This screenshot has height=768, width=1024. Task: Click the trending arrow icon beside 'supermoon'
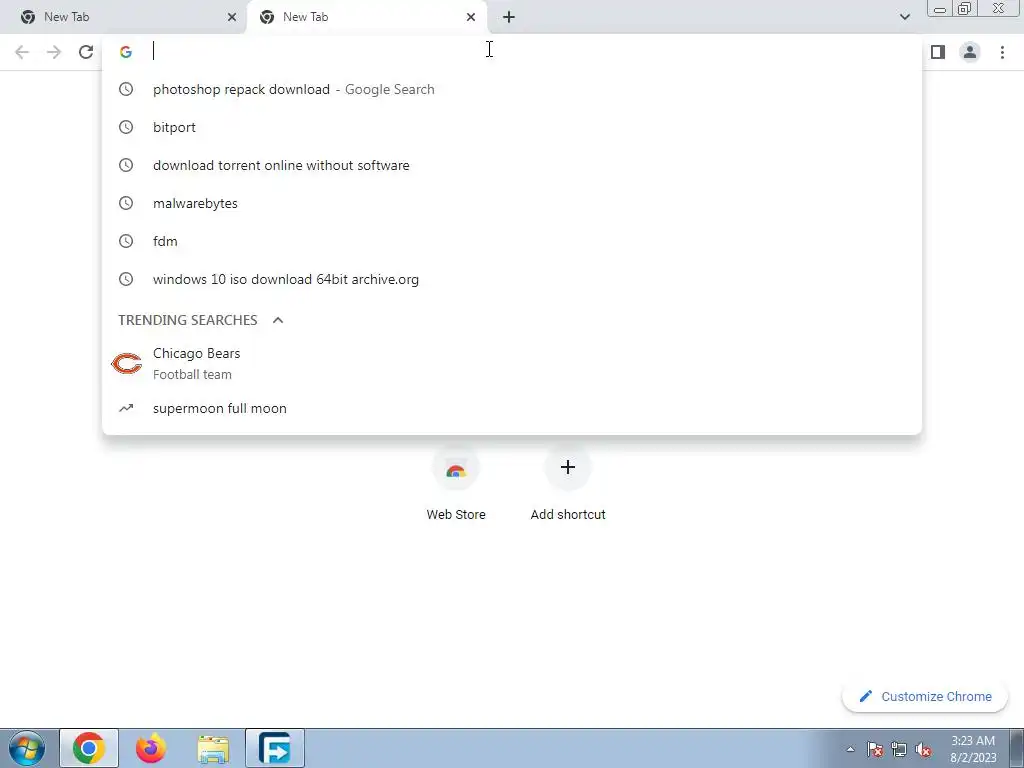click(x=126, y=408)
